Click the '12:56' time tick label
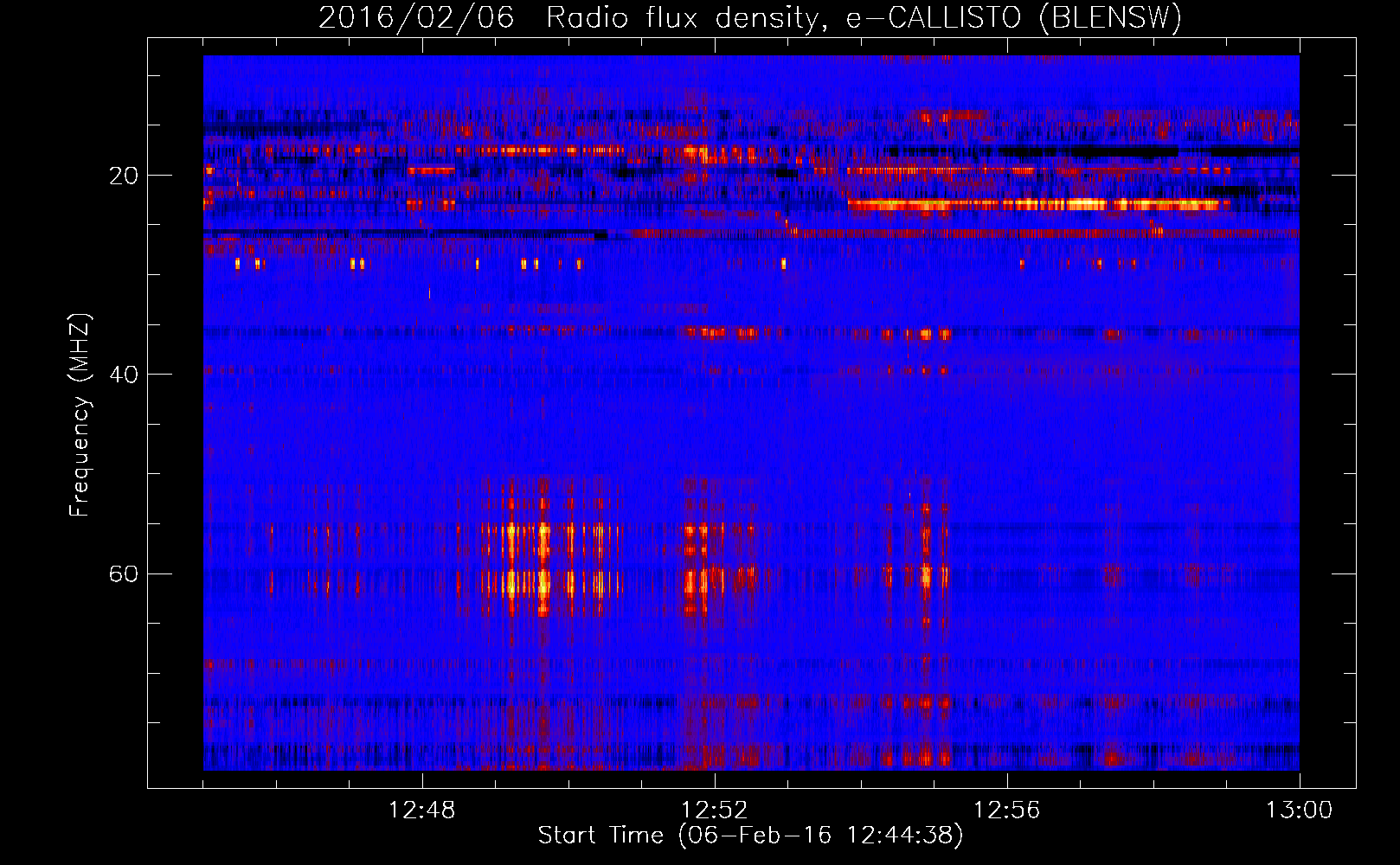The height and width of the screenshot is (865, 1400). point(1006,811)
